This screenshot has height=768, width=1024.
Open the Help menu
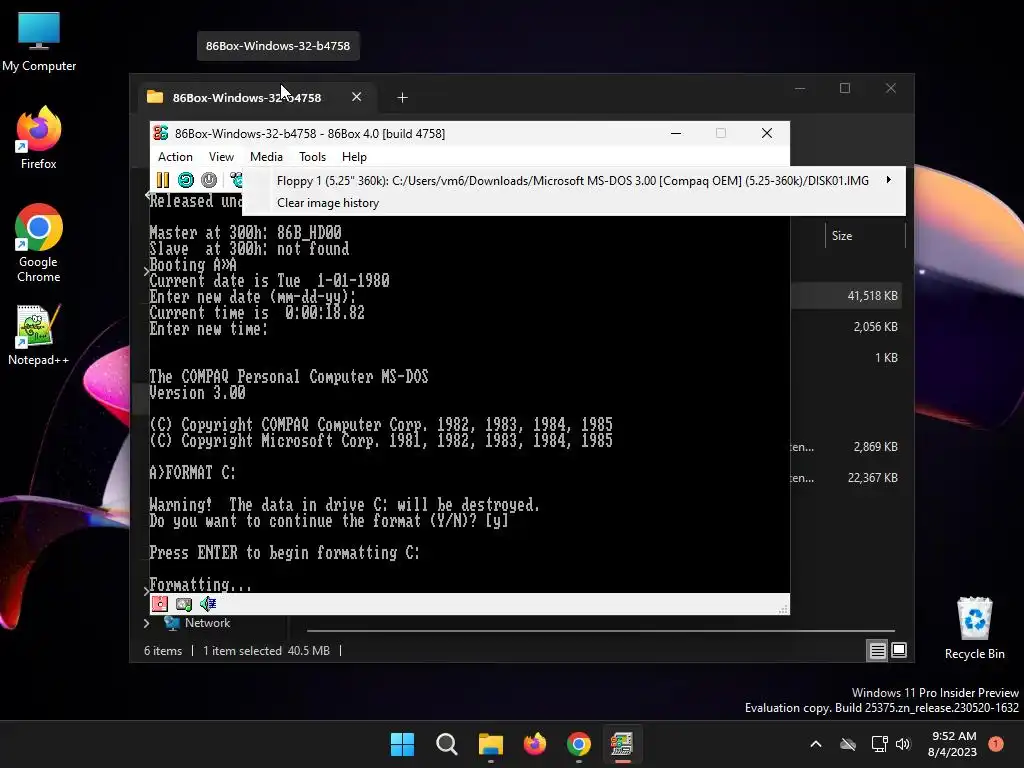click(354, 157)
